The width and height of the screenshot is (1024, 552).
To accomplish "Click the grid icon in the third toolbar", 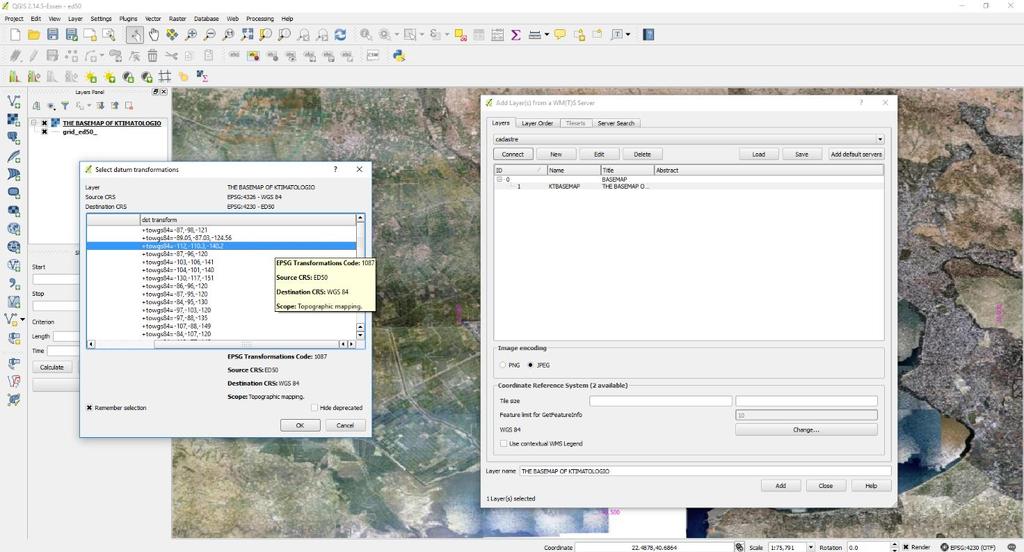I will (165, 76).
